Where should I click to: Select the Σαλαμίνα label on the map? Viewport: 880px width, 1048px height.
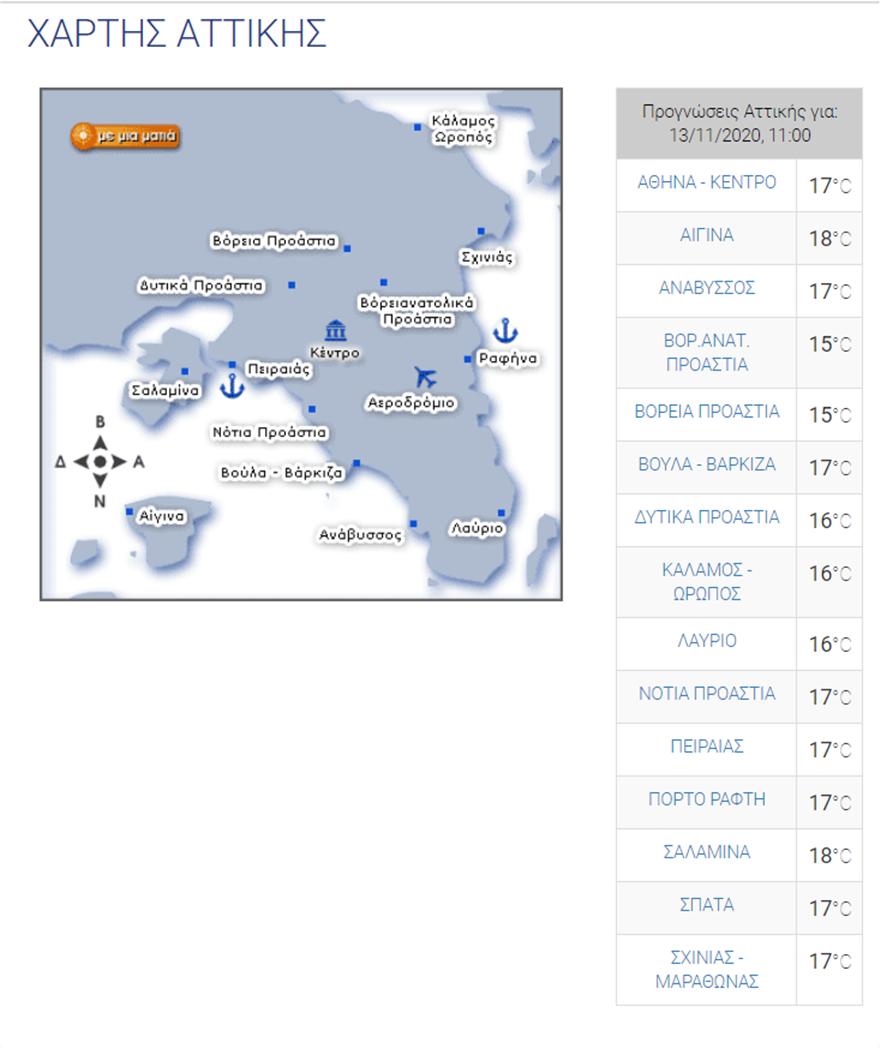(x=166, y=390)
